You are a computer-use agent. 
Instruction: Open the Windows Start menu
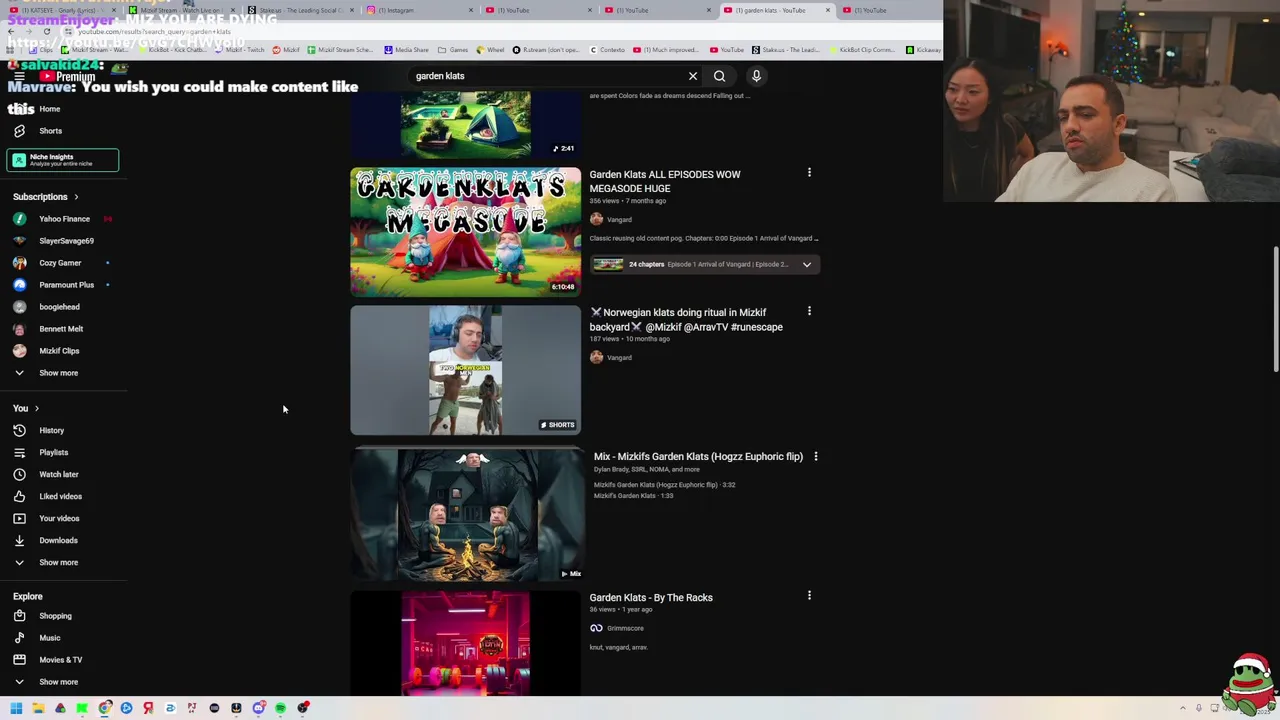click(16, 708)
